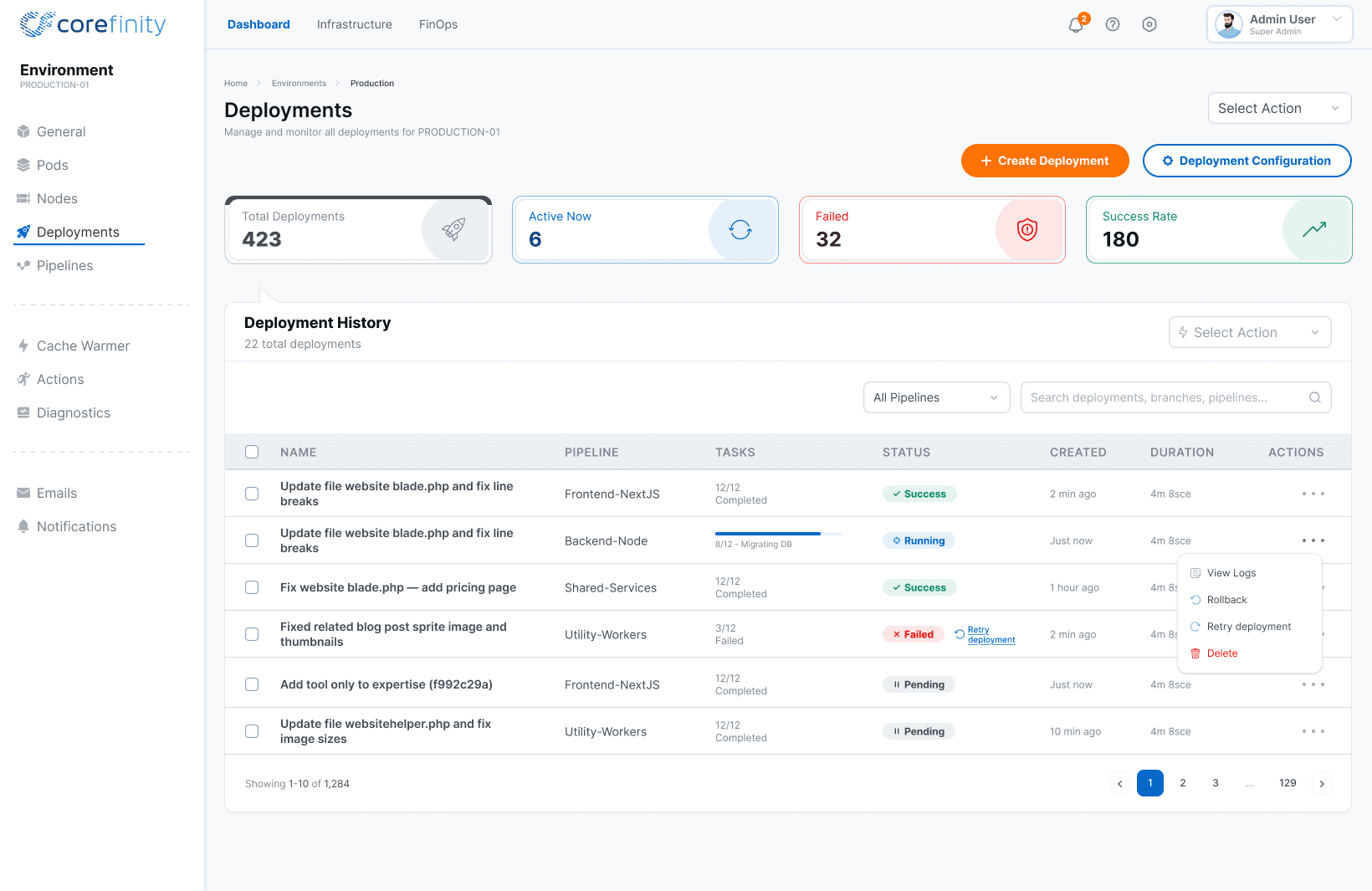Click the General sidebar cube icon

[x=23, y=131]
